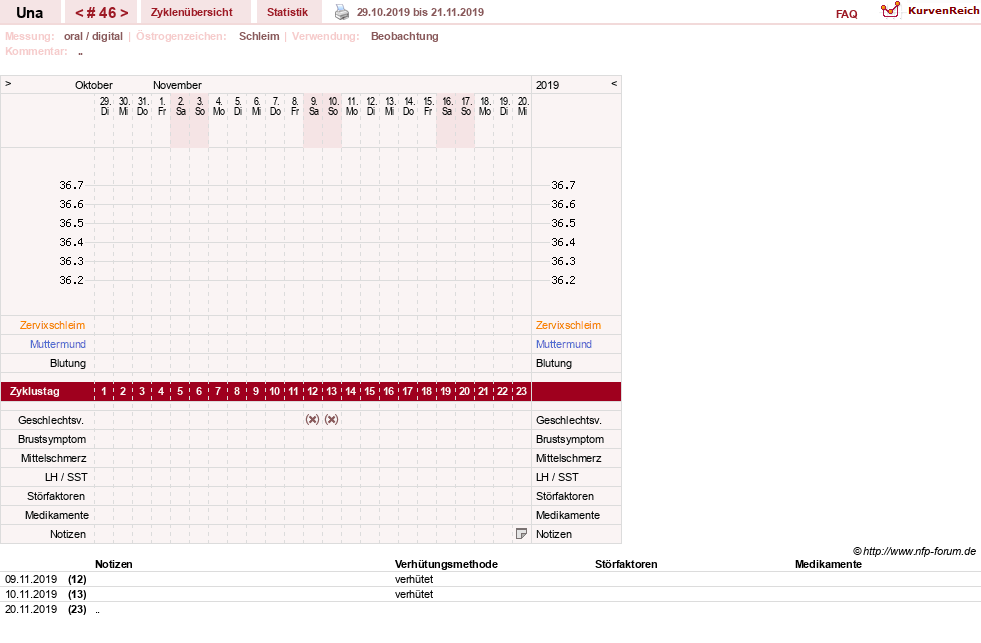Open the note icon in the Notizen row
This screenshot has width=981, height=643.
click(x=521, y=534)
